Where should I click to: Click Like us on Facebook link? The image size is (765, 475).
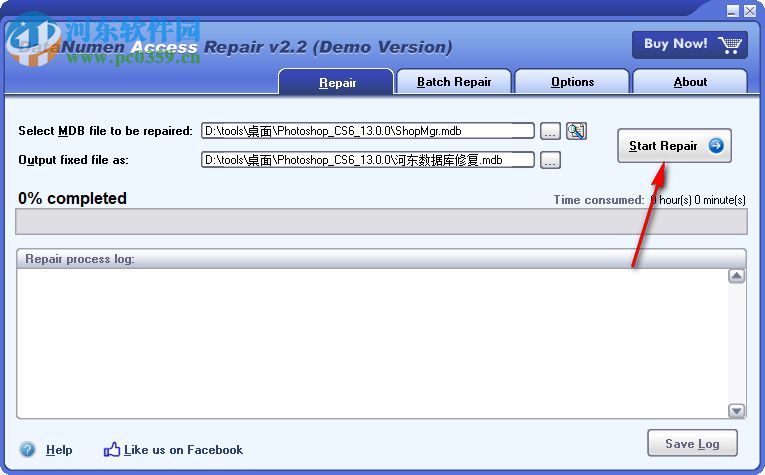click(x=183, y=450)
